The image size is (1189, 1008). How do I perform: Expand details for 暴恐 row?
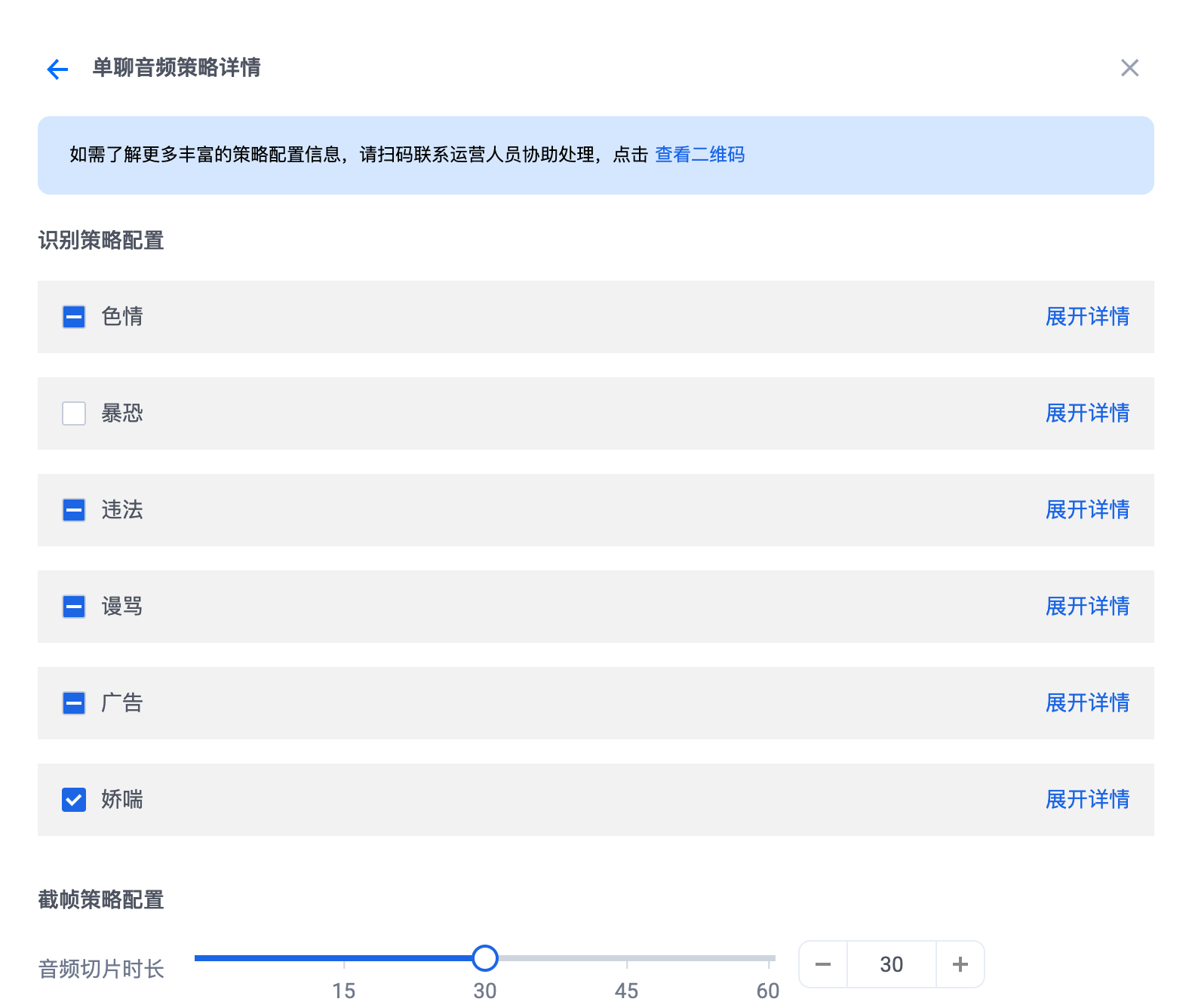coord(1087,413)
